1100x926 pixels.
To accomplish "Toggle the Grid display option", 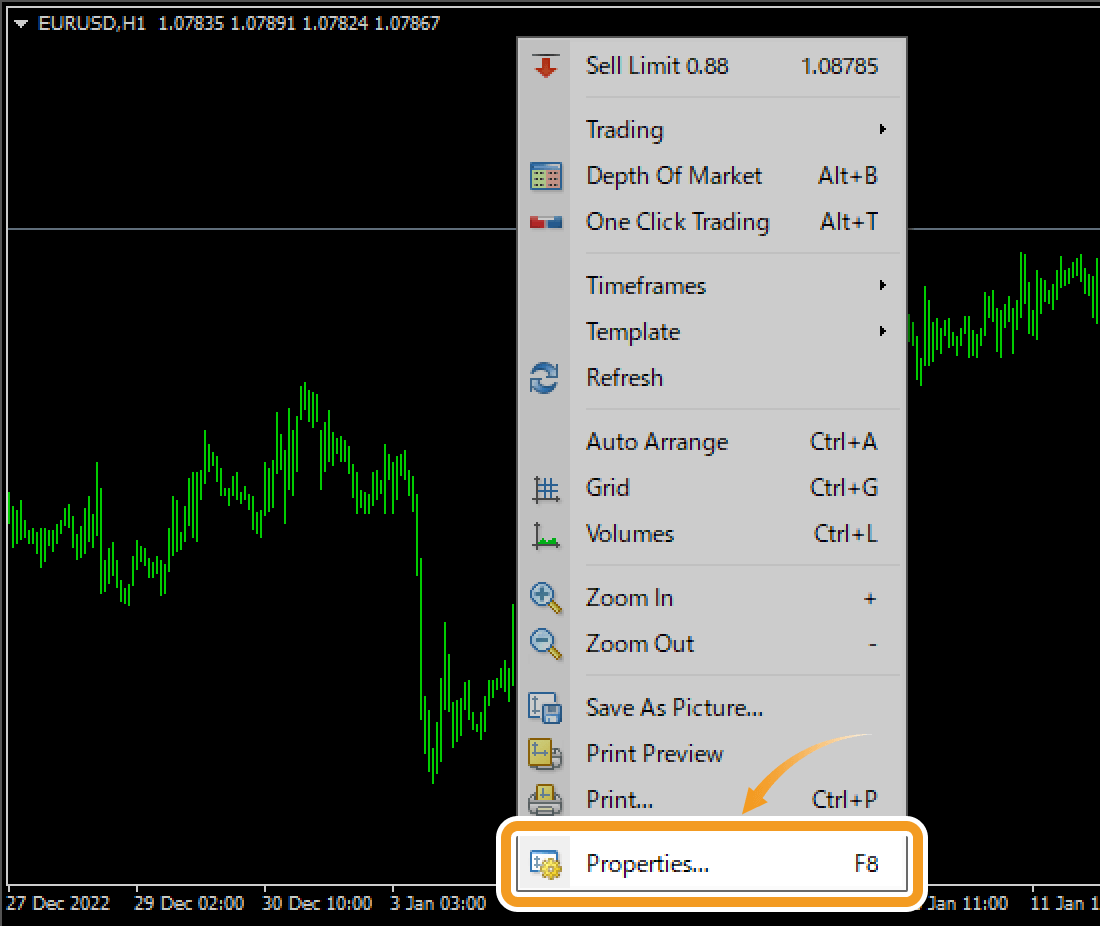I will 608,488.
